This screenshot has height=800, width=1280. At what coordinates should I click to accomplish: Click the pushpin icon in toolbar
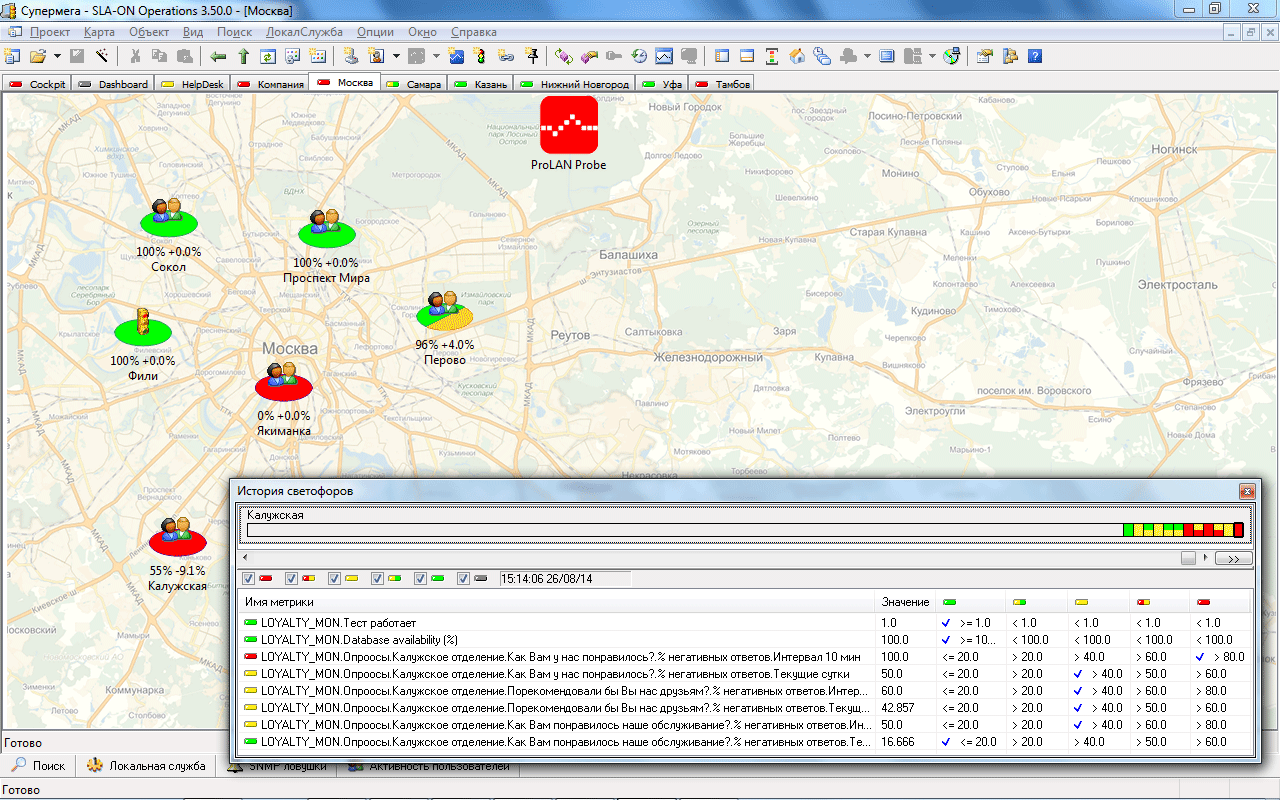pyautogui.click(x=531, y=56)
